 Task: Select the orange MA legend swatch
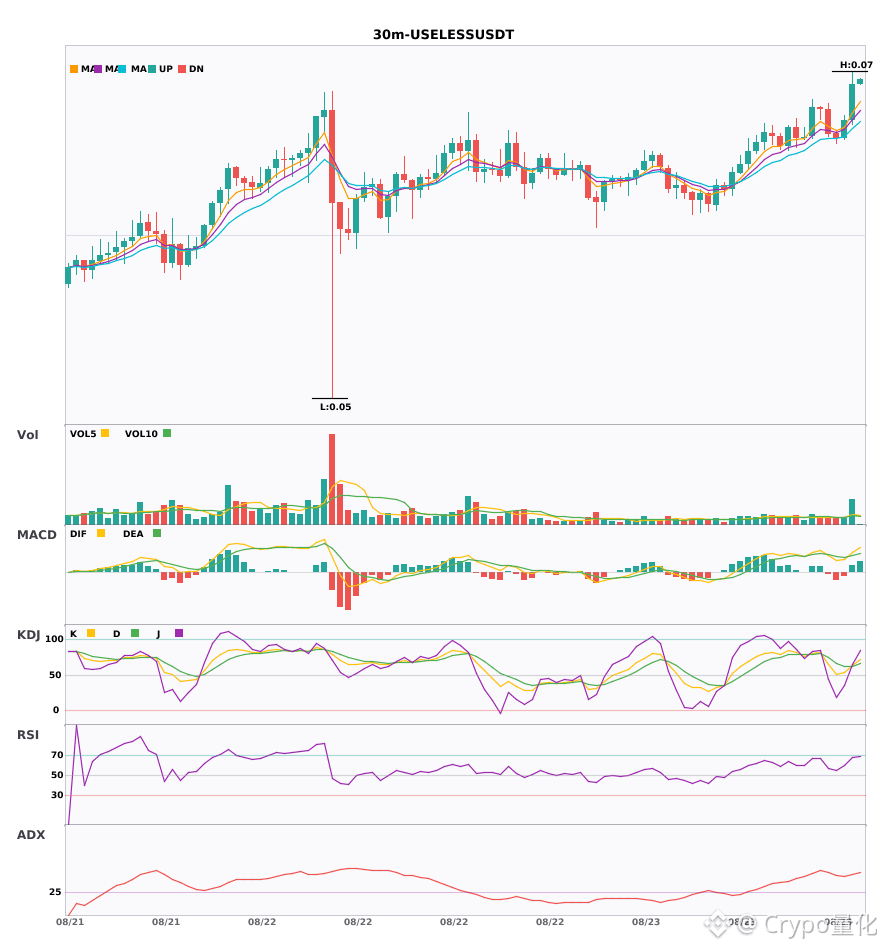[x=74, y=69]
